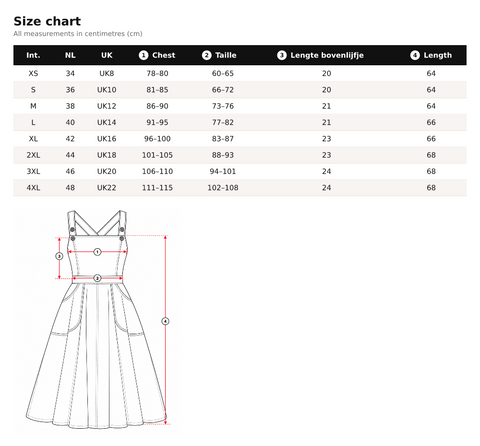
Task: Click chest value '86-90'
Action: pyautogui.click(x=157, y=106)
